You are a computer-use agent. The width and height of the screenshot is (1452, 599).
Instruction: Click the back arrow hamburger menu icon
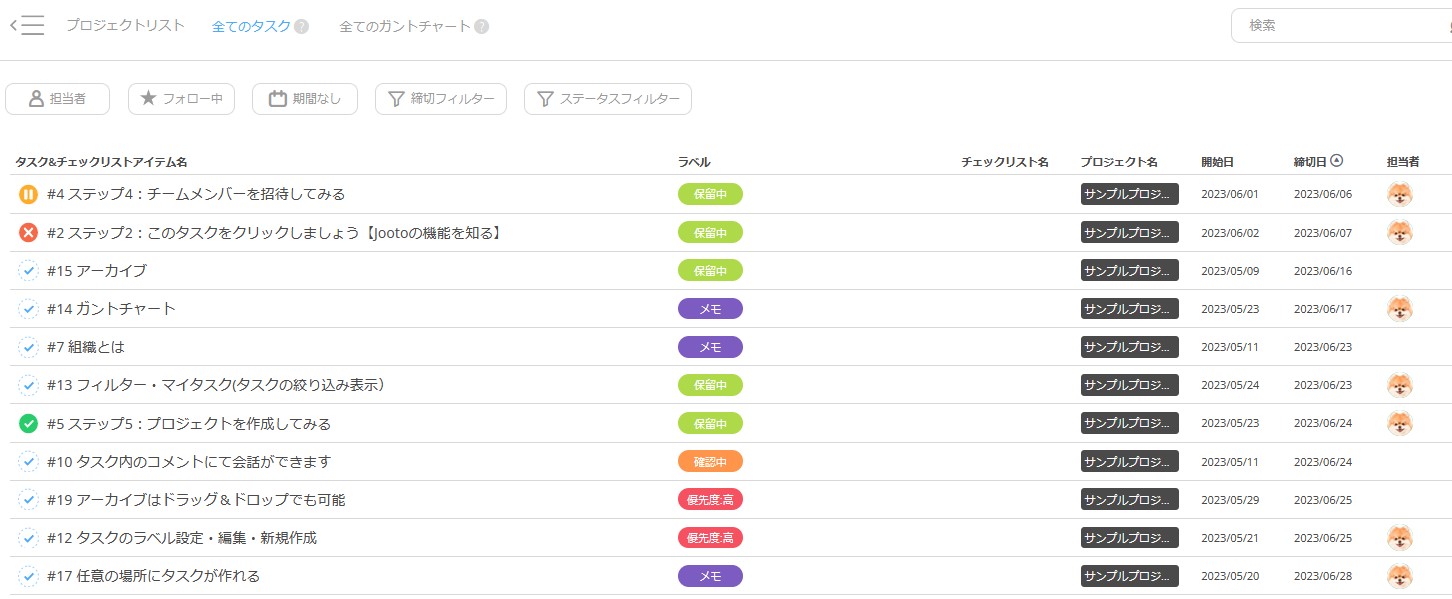(x=27, y=26)
